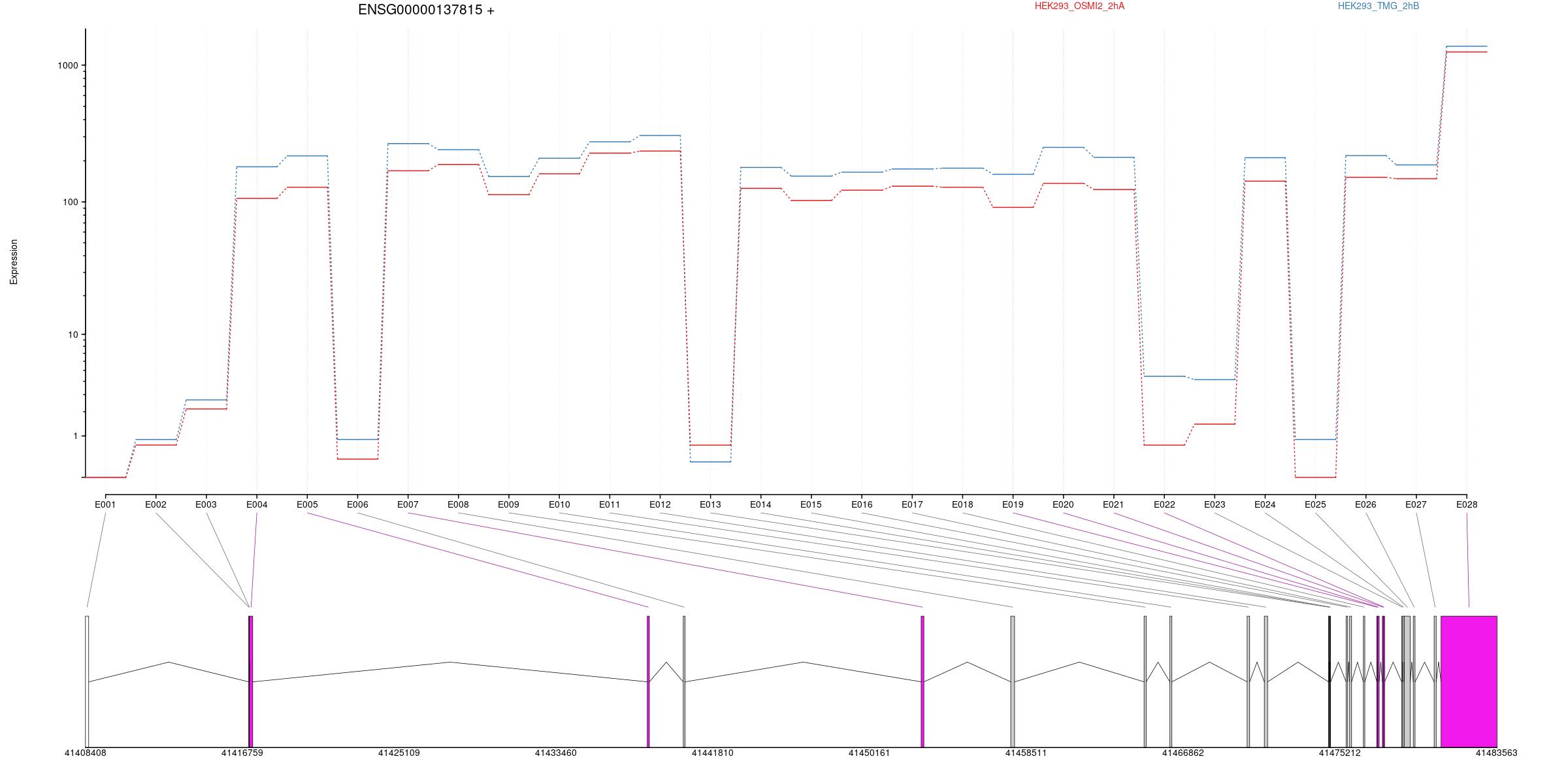Screen dimensions: 1568x784
Task: Click the first white exon box at 41408408
Action: [x=87, y=681]
